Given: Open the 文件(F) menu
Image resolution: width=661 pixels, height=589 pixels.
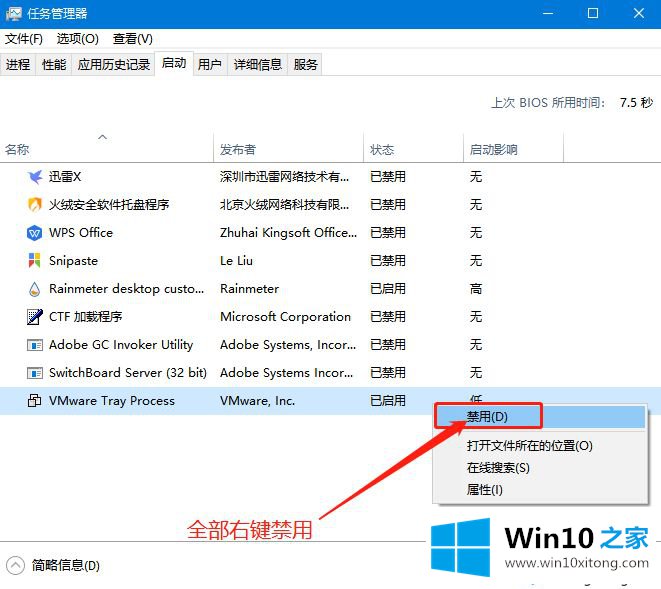Looking at the screenshot, I should pos(24,39).
